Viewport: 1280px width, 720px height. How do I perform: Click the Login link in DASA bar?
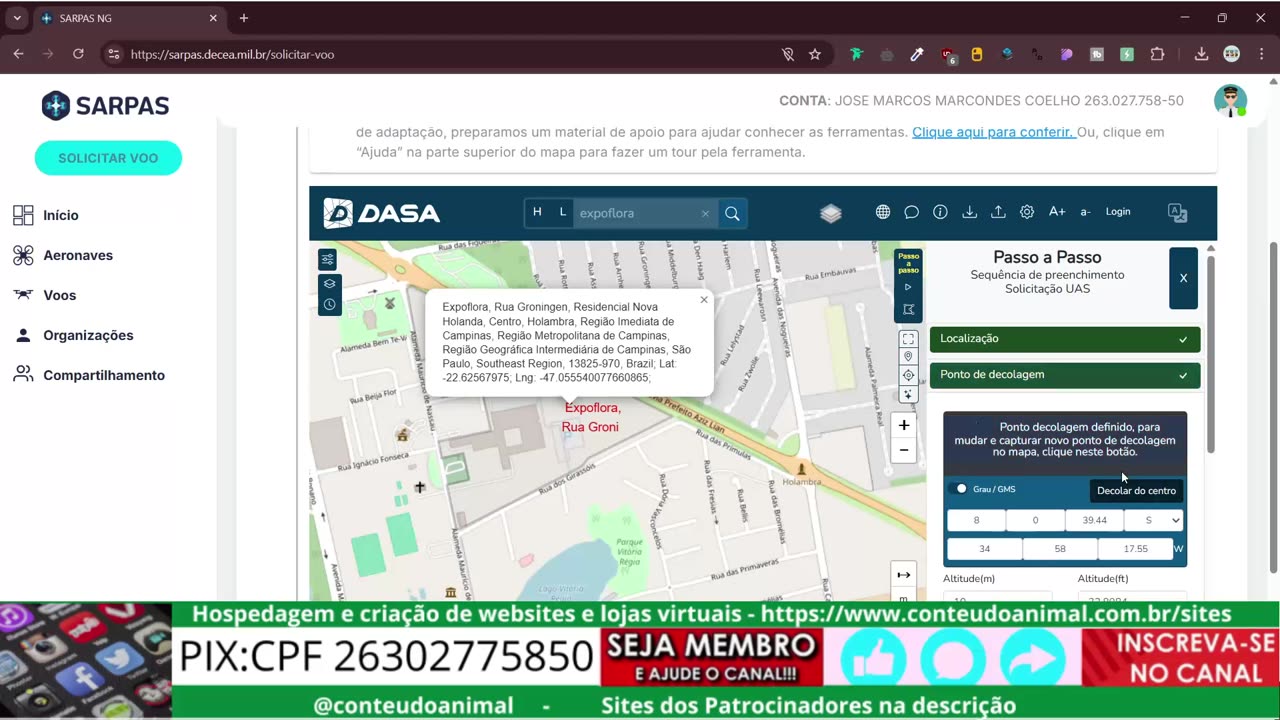1118,212
